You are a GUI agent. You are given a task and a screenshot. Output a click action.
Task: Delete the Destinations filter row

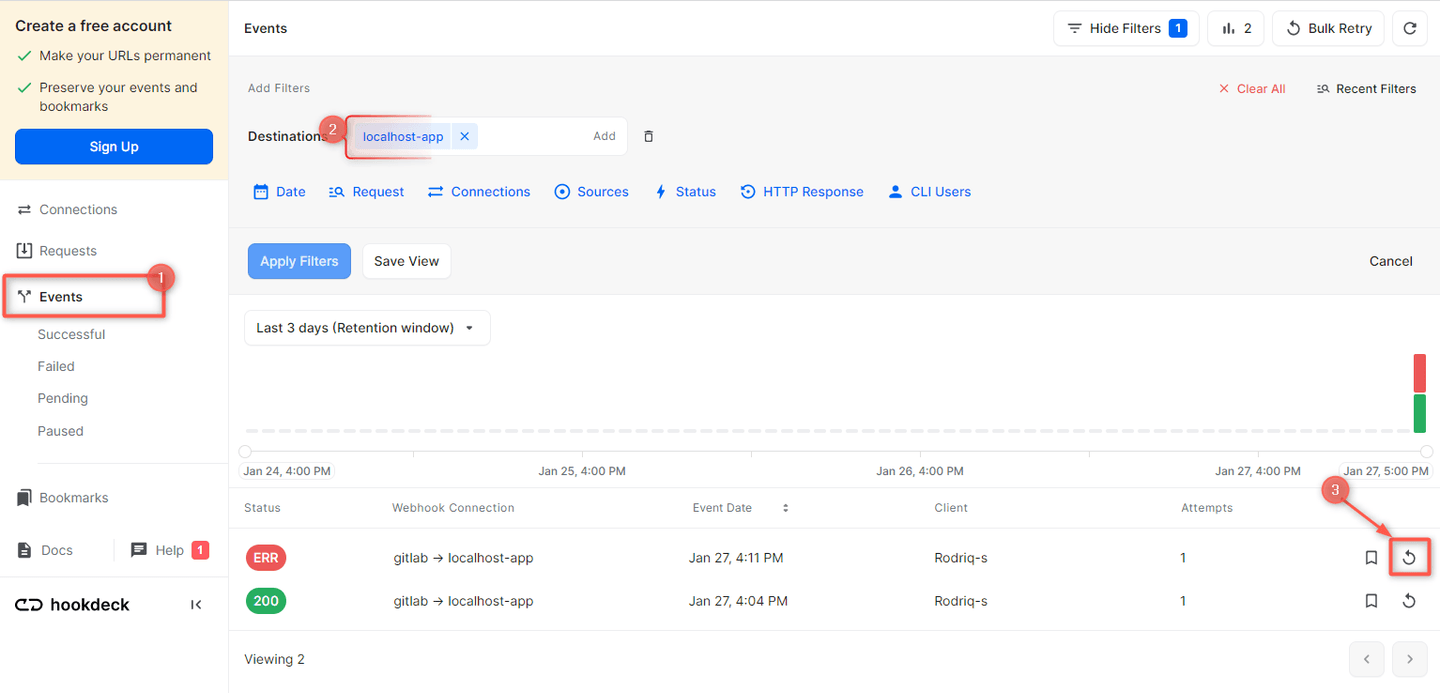648,135
